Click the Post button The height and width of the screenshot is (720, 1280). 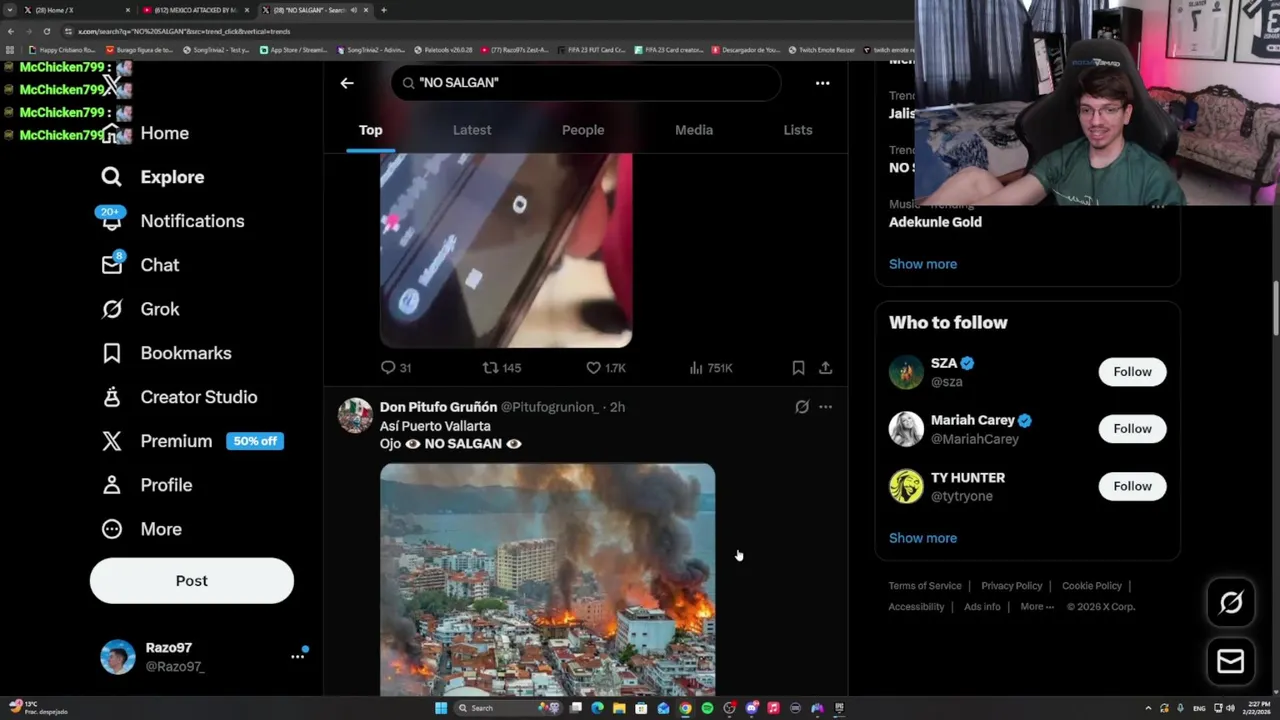pyautogui.click(x=192, y=581)
